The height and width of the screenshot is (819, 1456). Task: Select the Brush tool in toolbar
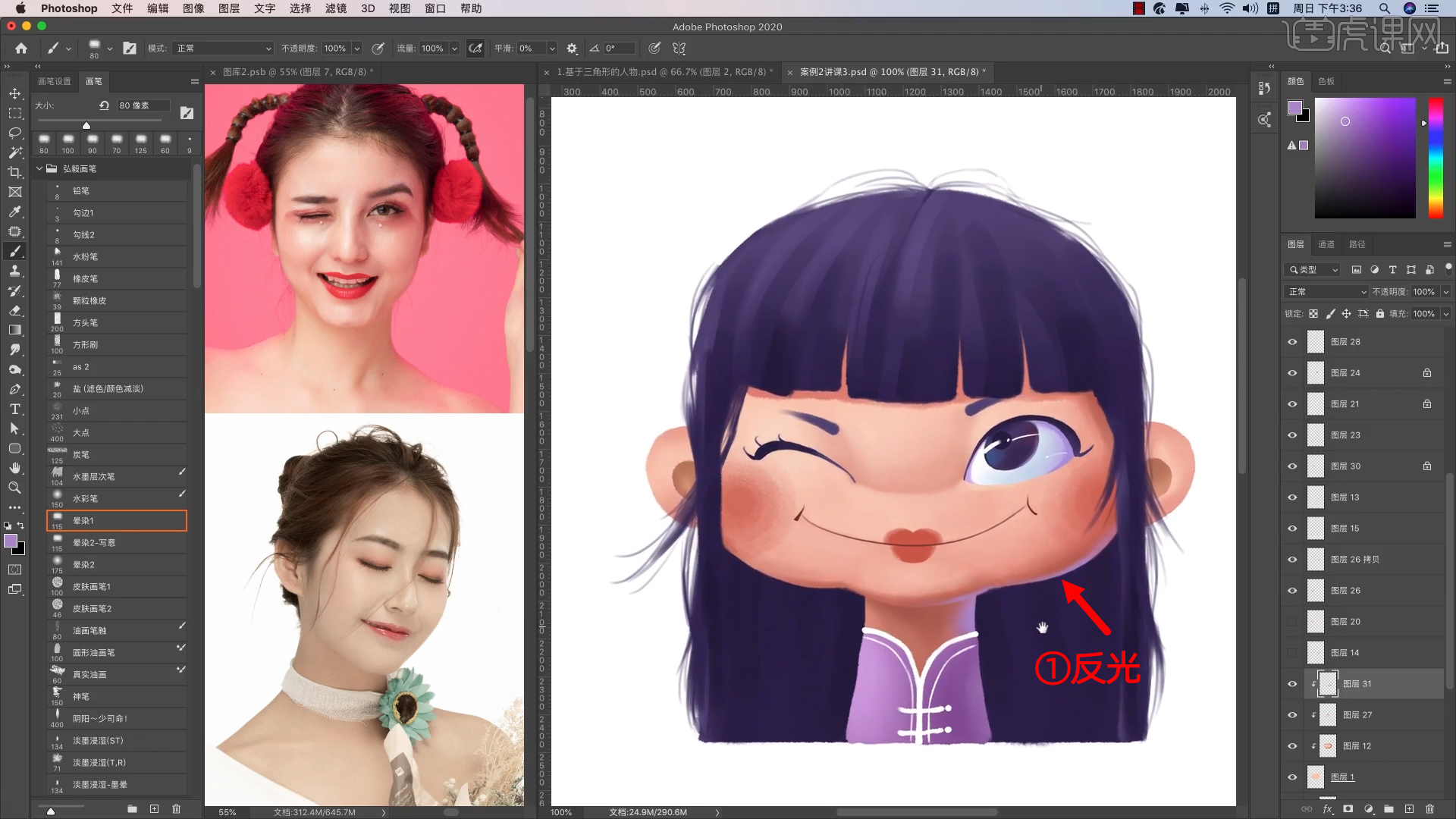click(x=14, y=251)
